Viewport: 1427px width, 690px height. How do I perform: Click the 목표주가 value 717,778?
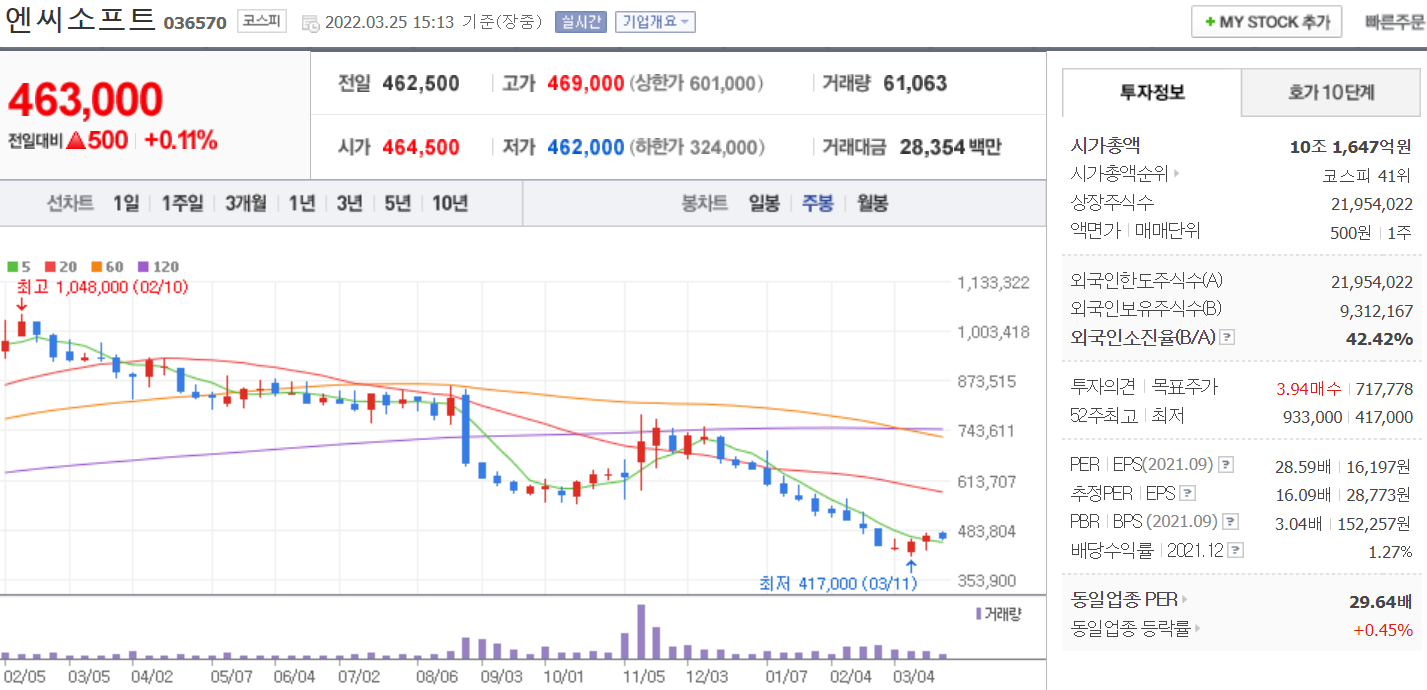click(1386, 389)
